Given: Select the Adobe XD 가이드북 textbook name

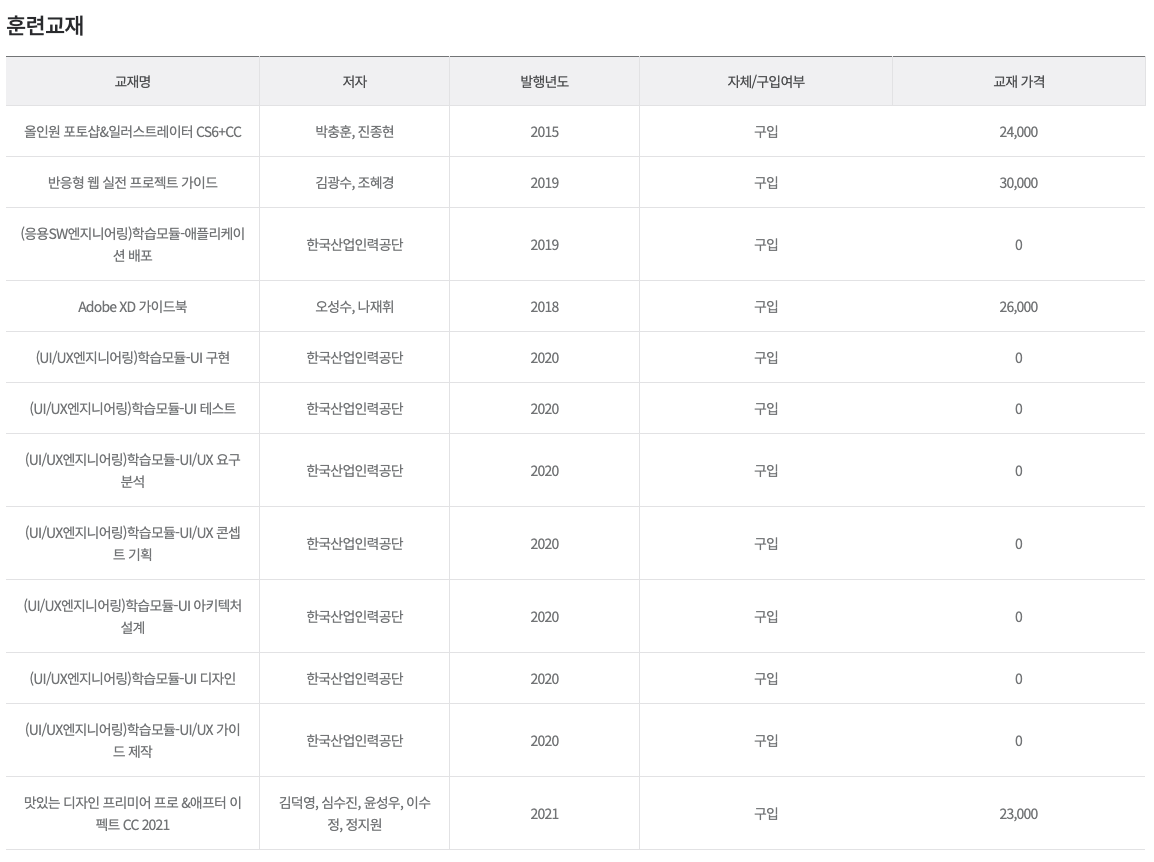Looking at the screenshot, I should coord(132,307).
